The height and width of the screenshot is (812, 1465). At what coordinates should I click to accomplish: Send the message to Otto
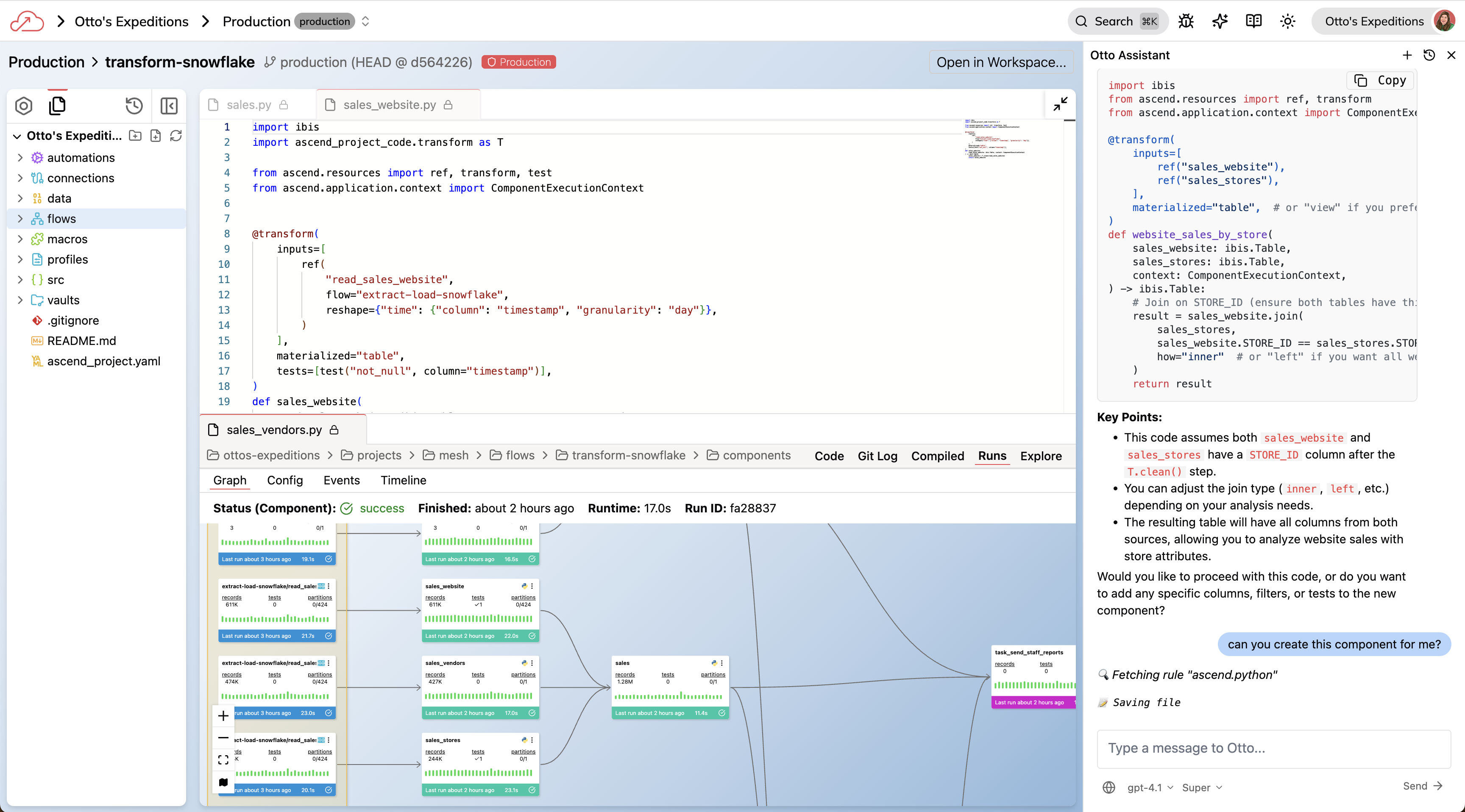(1423, 786)
